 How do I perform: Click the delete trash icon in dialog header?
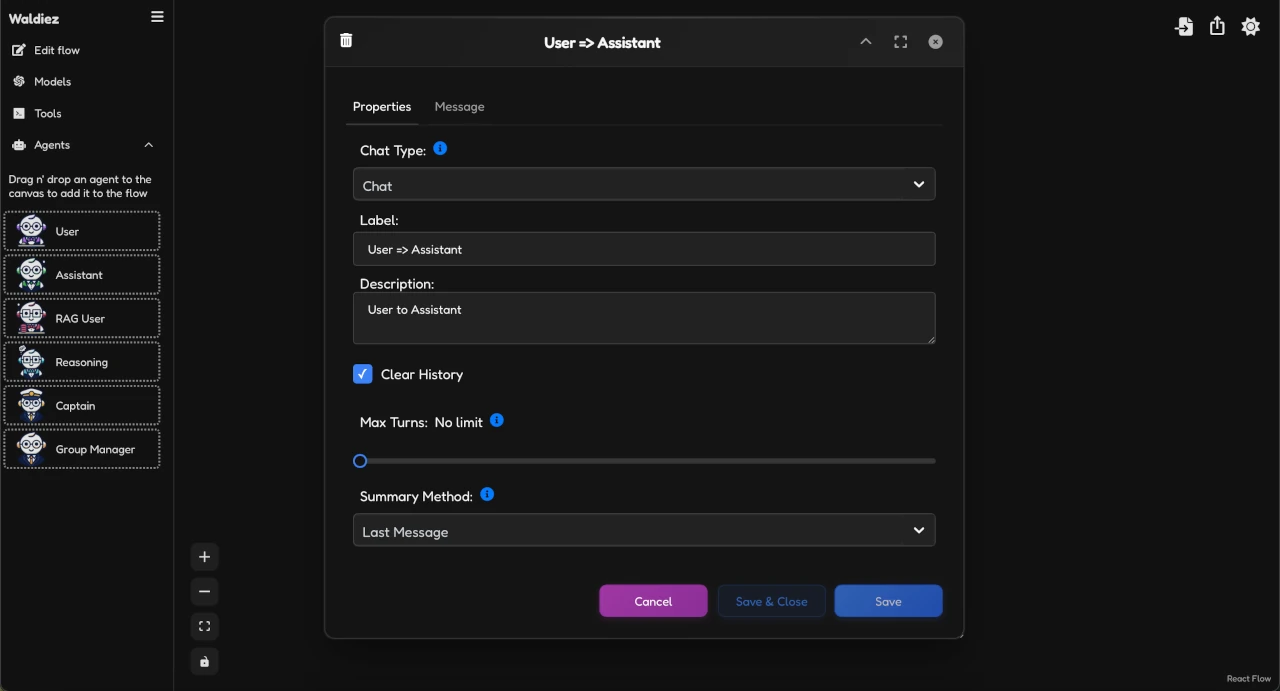coord(345,40)
